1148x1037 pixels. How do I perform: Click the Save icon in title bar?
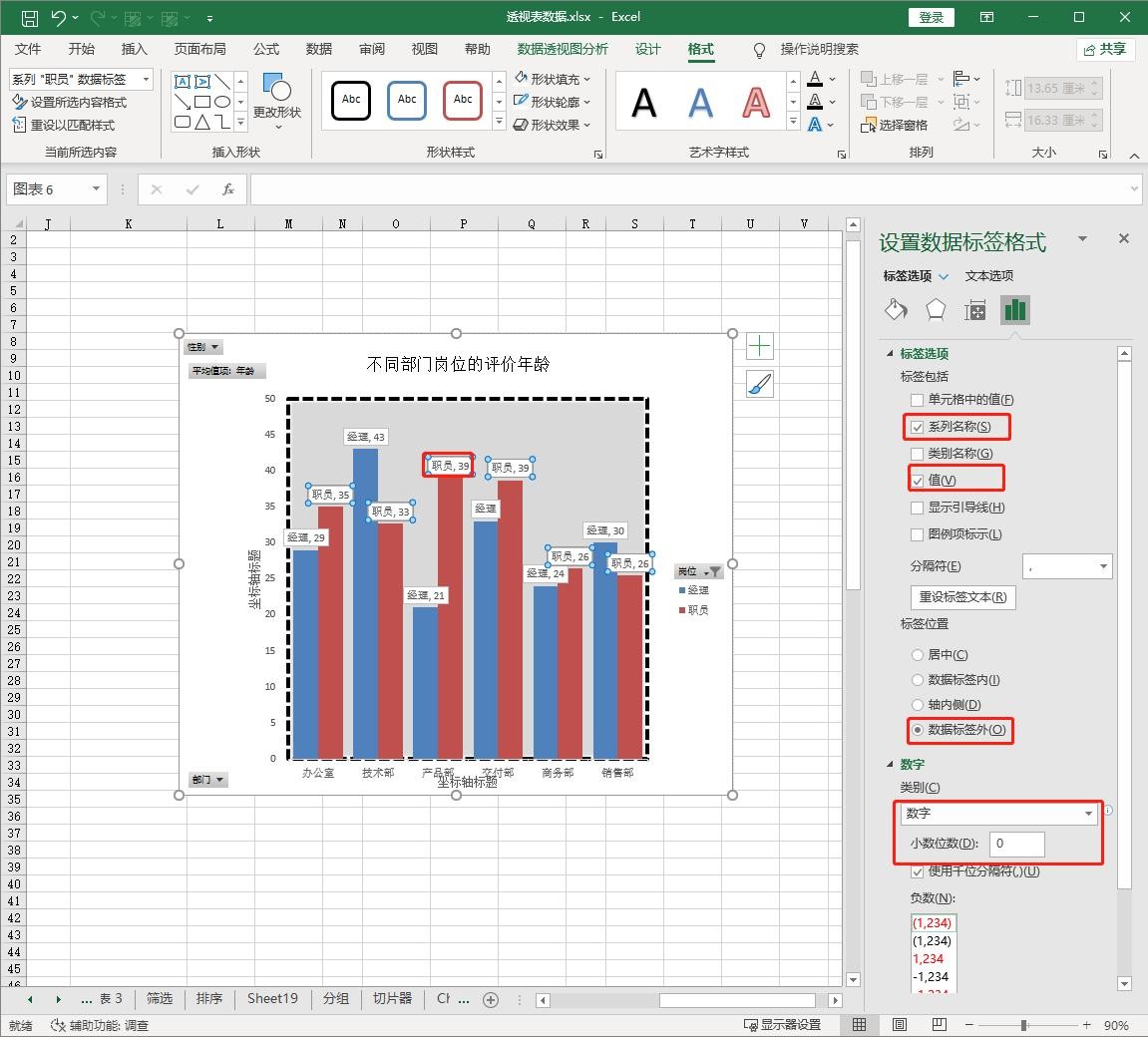point(29,17)
